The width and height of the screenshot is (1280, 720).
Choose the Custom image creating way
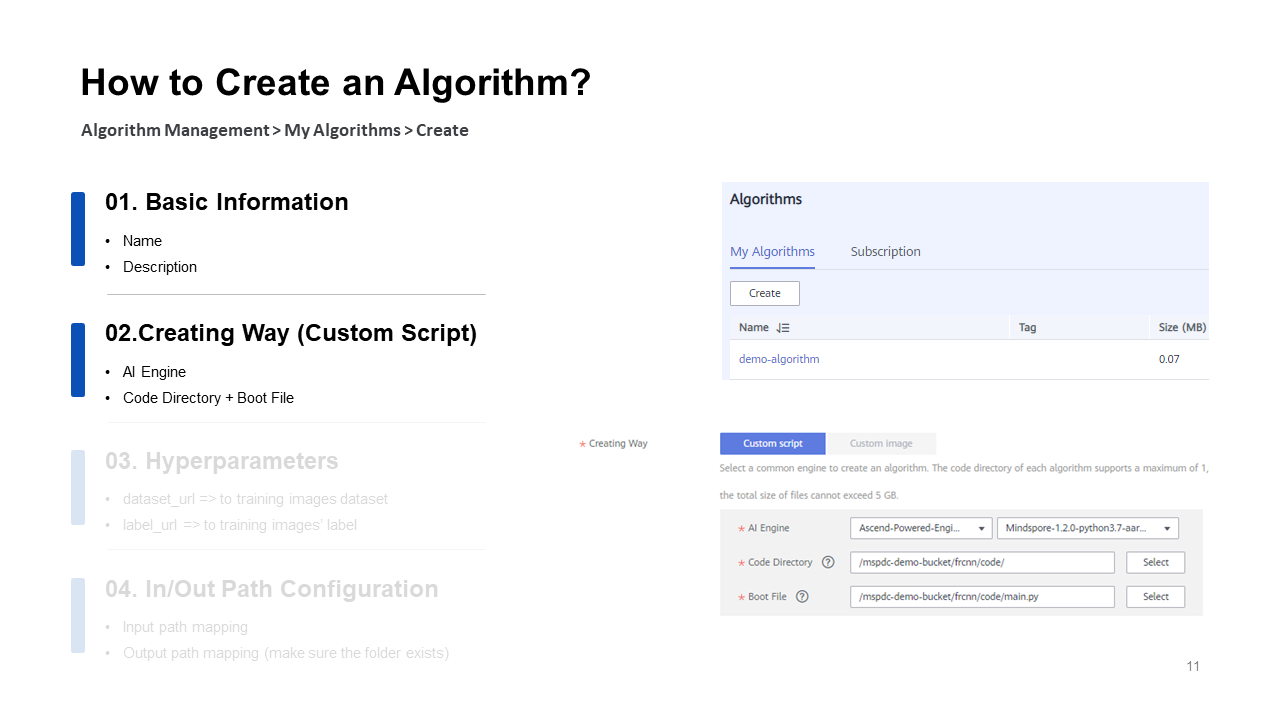[881, 444]
